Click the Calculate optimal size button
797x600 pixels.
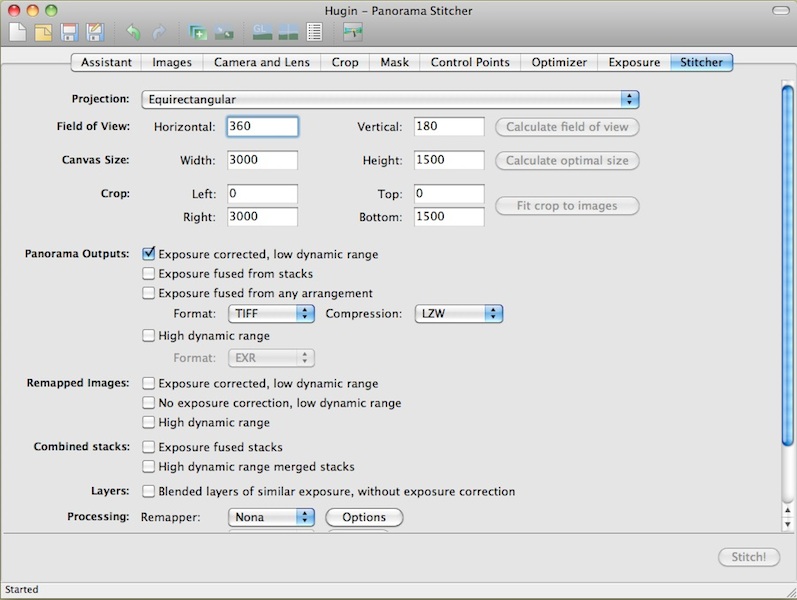pyautogui.click(x=567, y=161)
